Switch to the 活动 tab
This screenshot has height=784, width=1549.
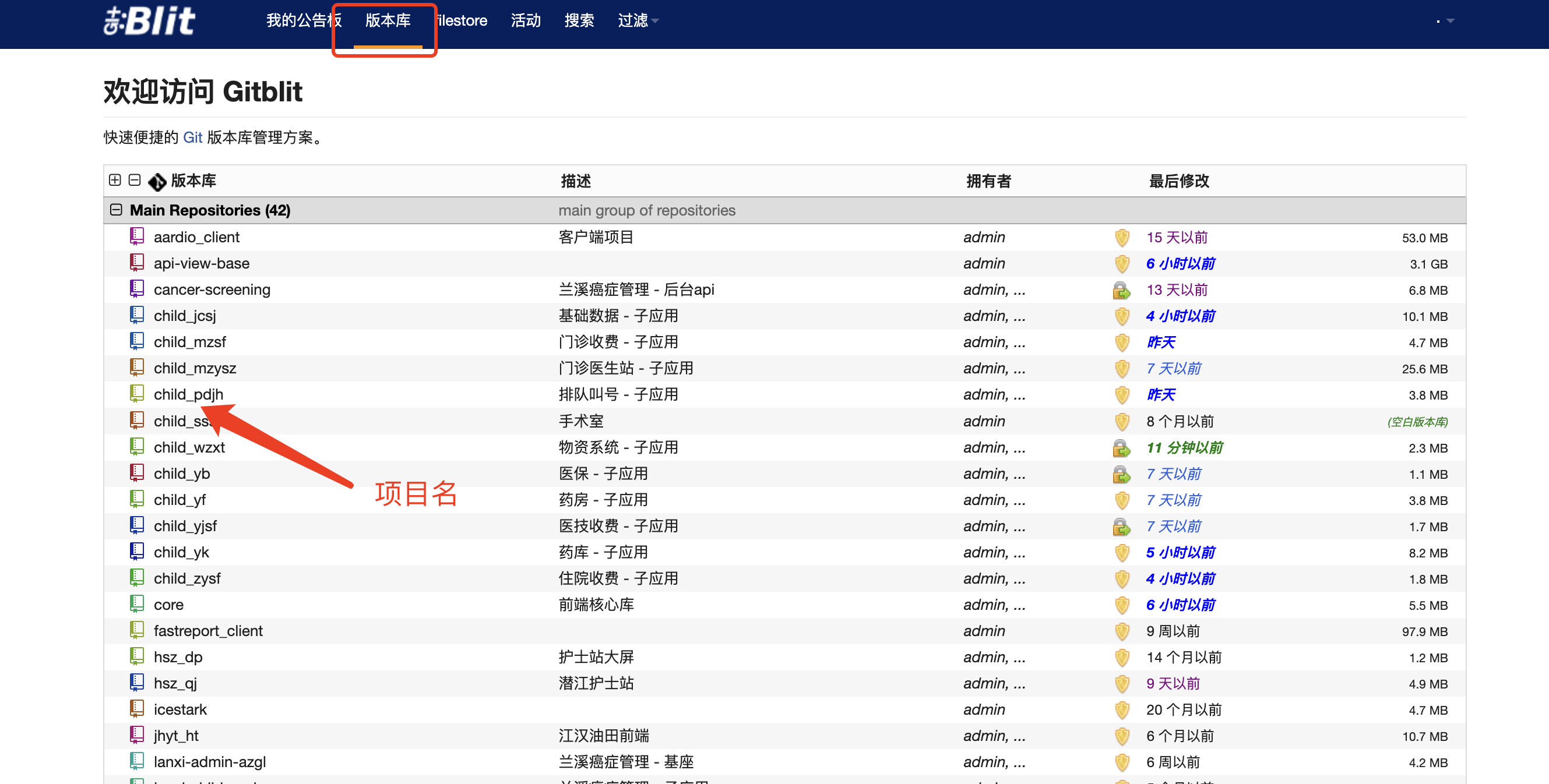click(525, 20)
